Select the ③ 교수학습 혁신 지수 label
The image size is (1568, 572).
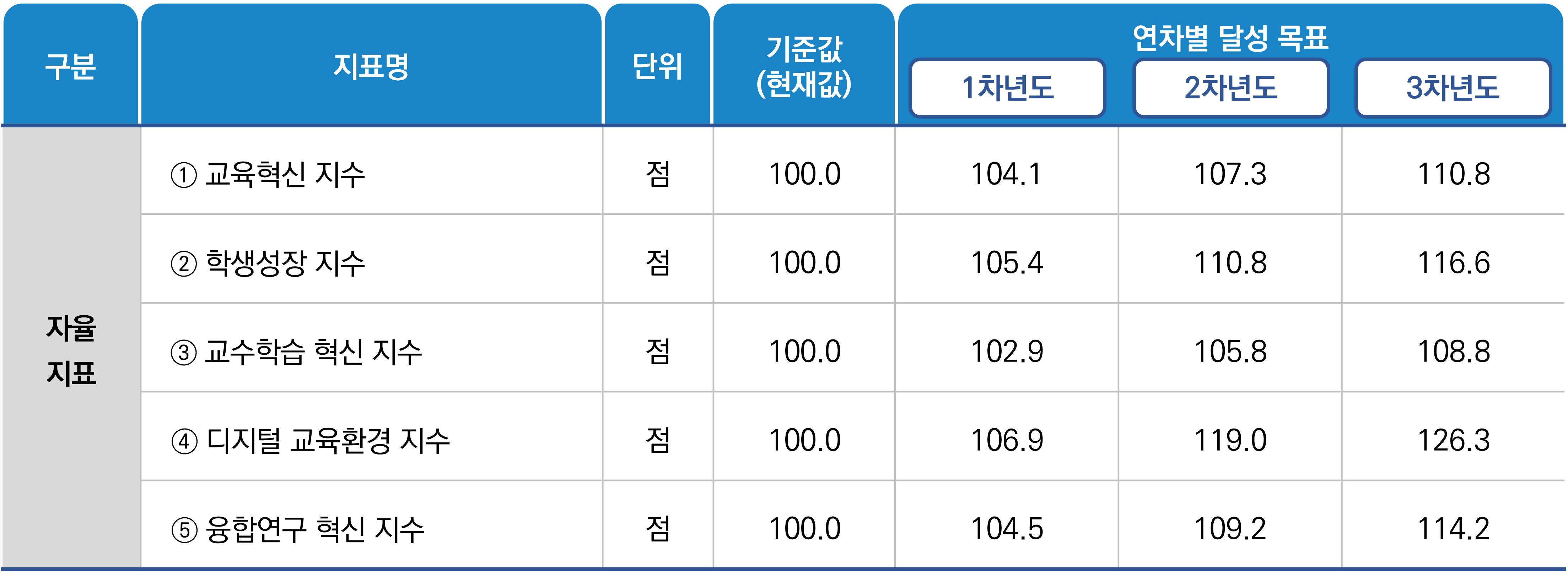click(296, 352)
